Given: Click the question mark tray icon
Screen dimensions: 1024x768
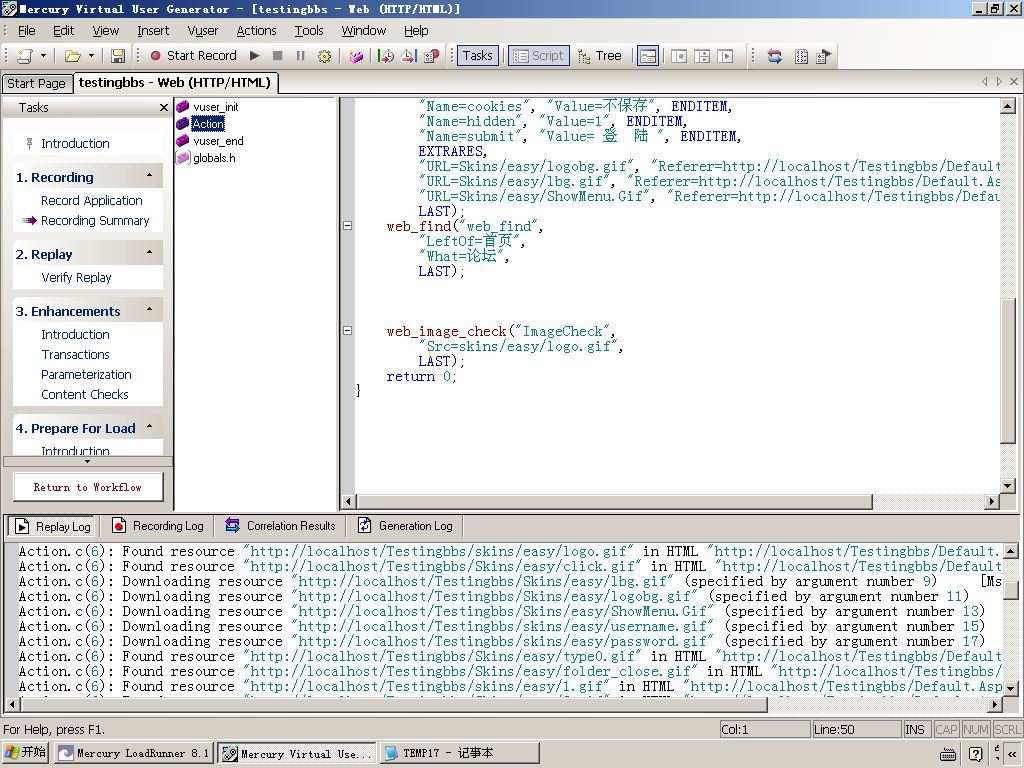Looking at the screenshot, I should tap(975, 754).
